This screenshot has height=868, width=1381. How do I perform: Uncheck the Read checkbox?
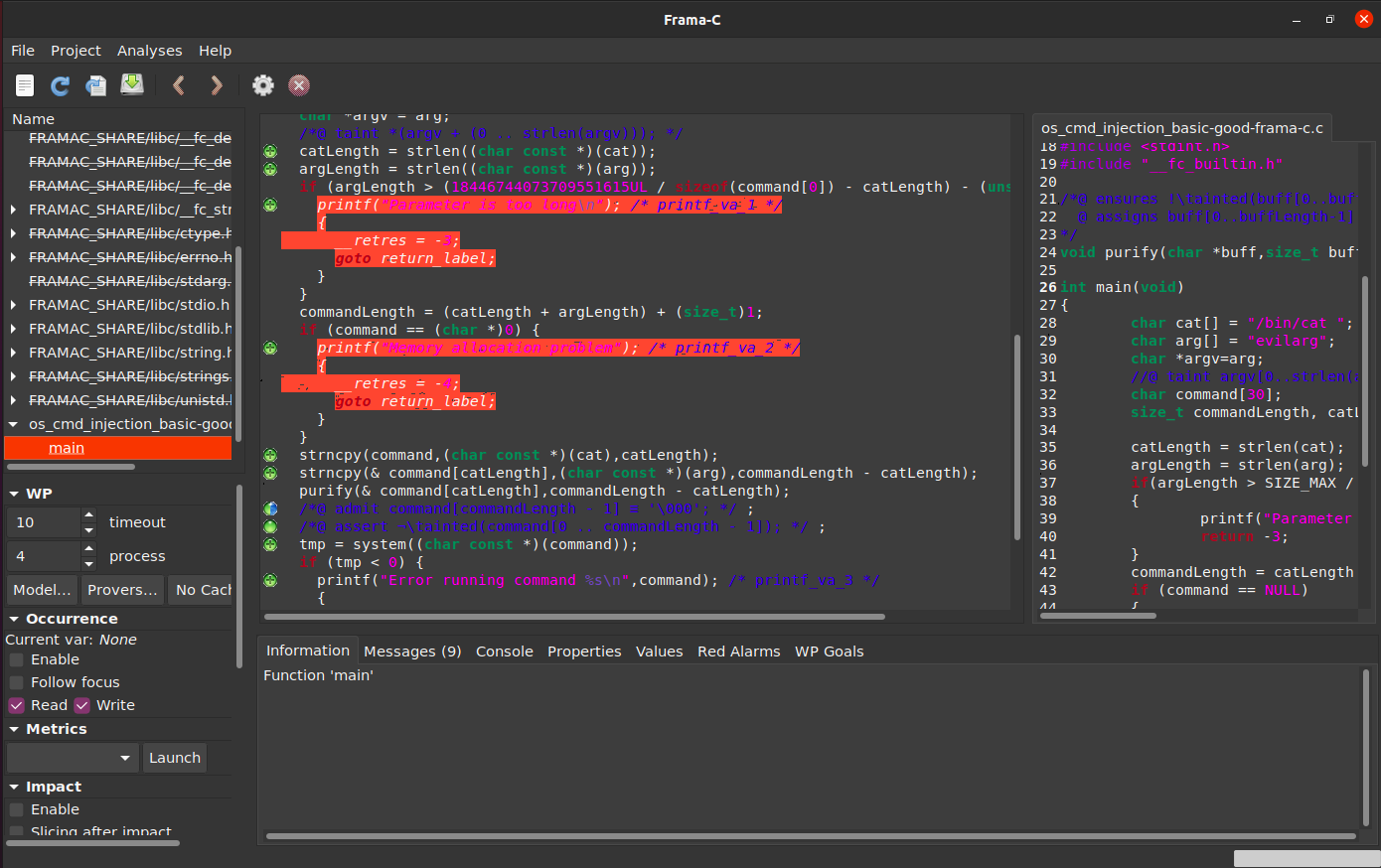pyautogui.click(x=17, y=705)
